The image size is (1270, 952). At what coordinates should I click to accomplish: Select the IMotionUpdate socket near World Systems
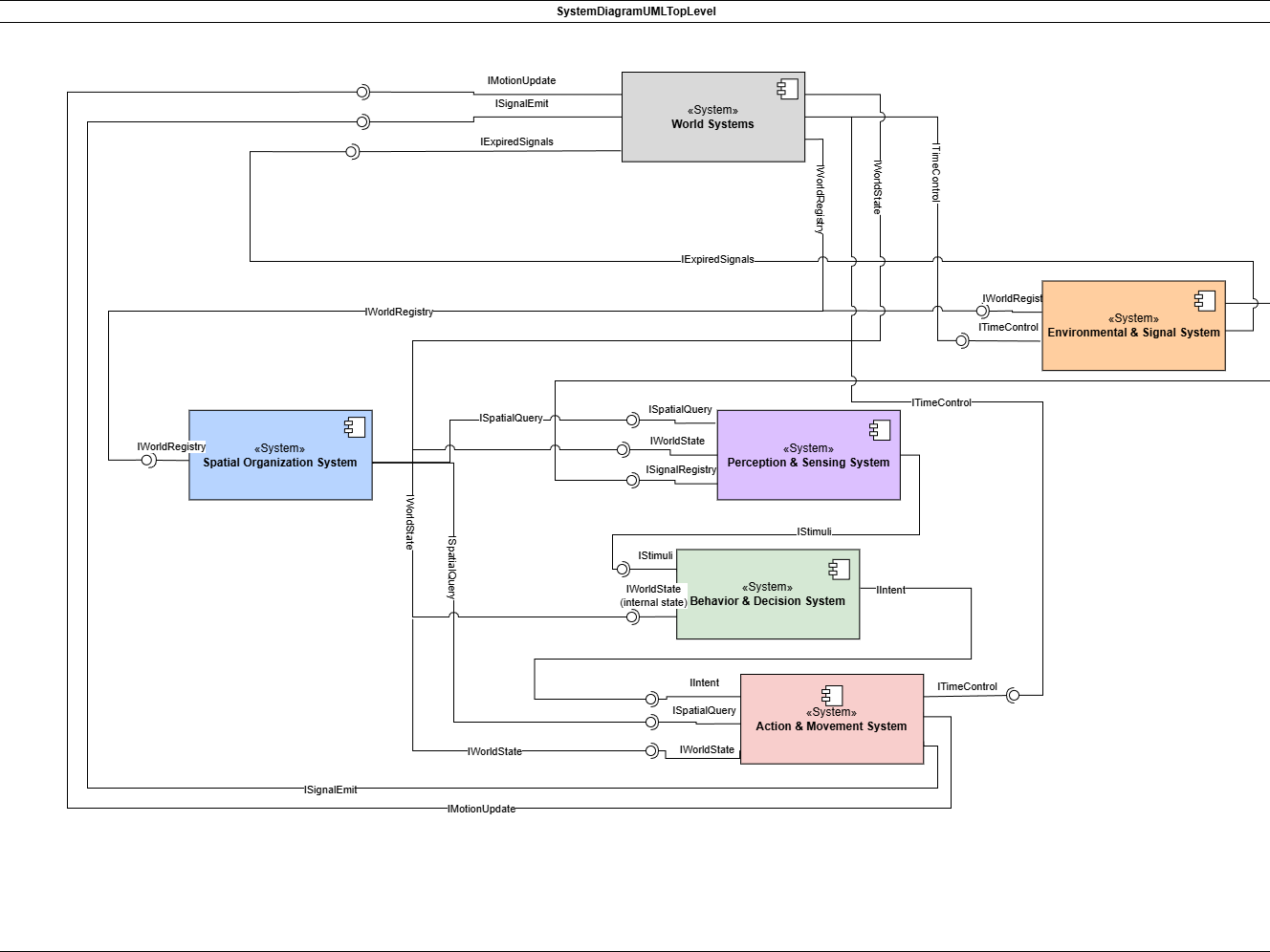(x=362, y=92)
